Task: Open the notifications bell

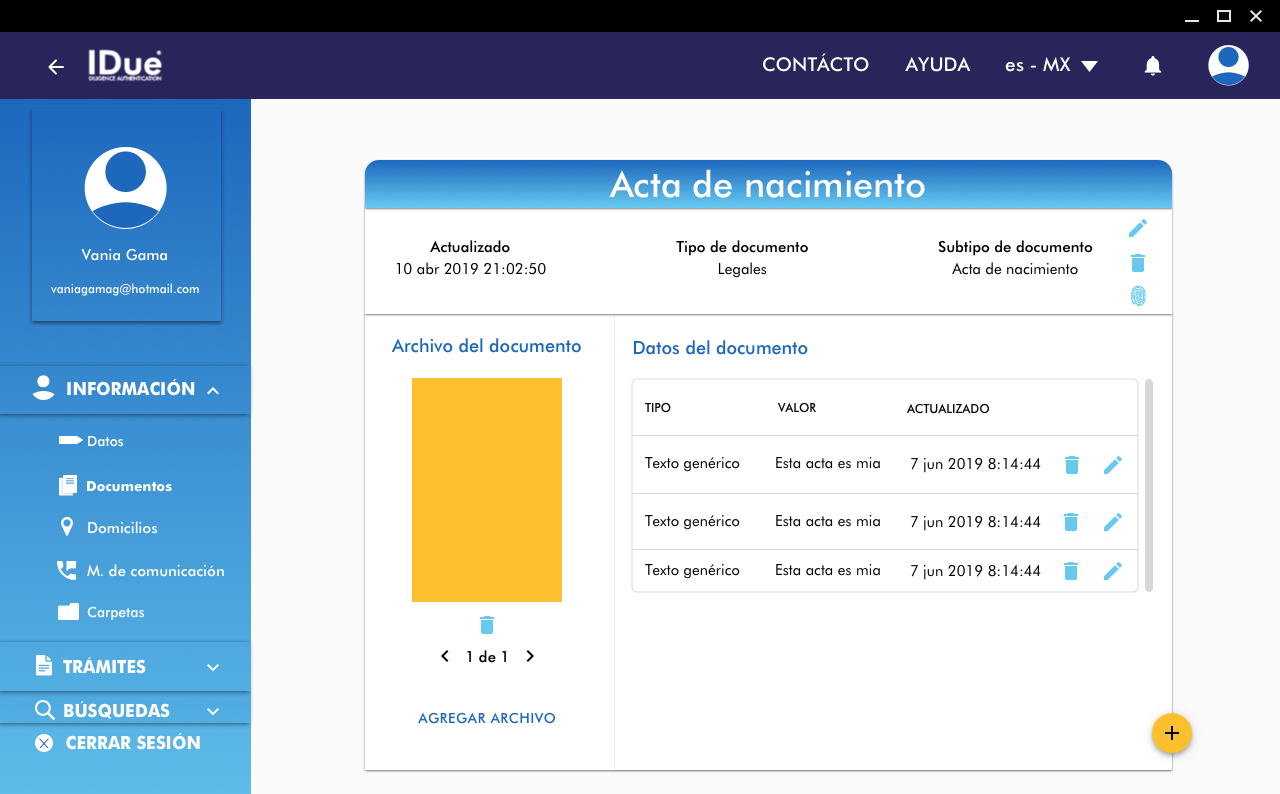Action: point(1152,66)
